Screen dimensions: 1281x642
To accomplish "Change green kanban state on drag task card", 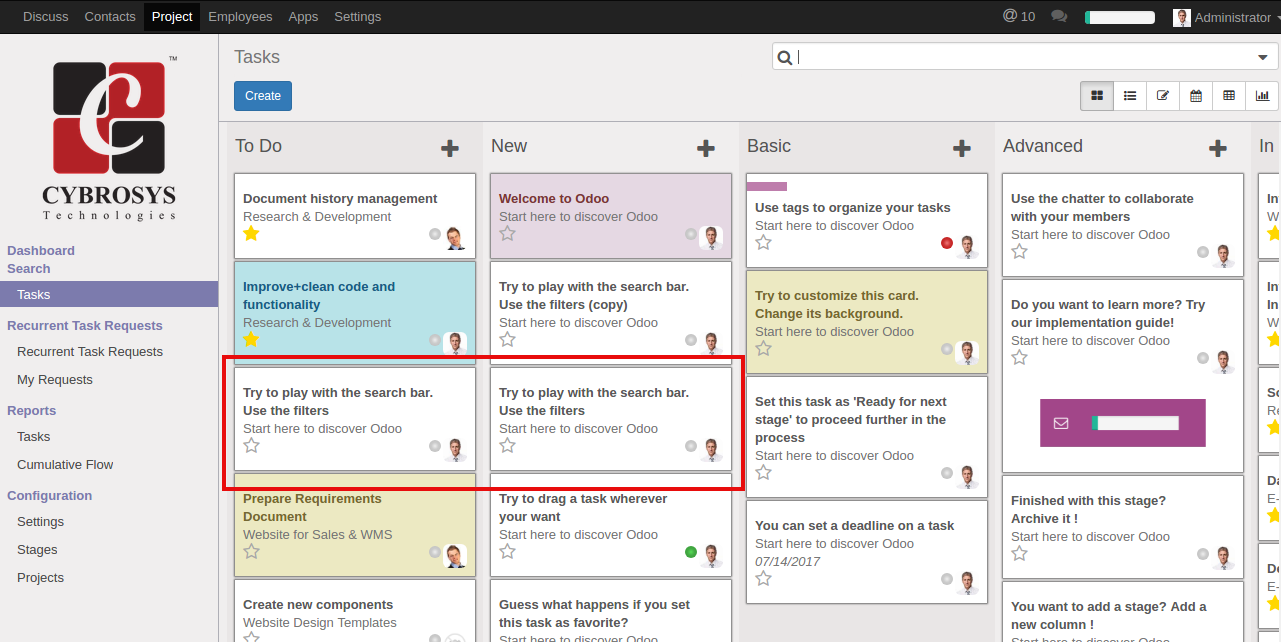I will click(691, 552).
